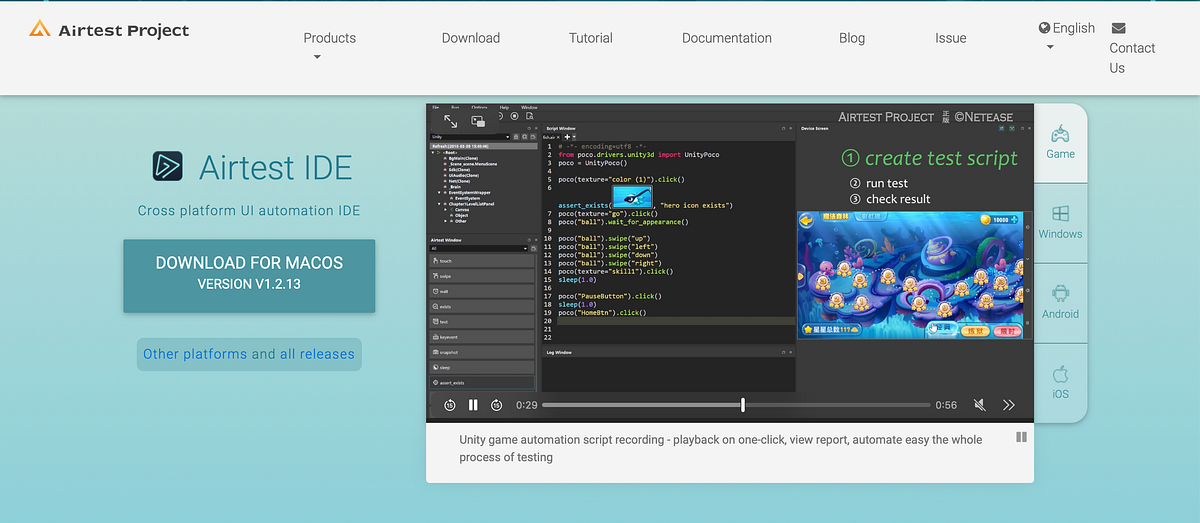Open more video controls double-chevron
The image size is (1200, 523).
pos(1009,405)
